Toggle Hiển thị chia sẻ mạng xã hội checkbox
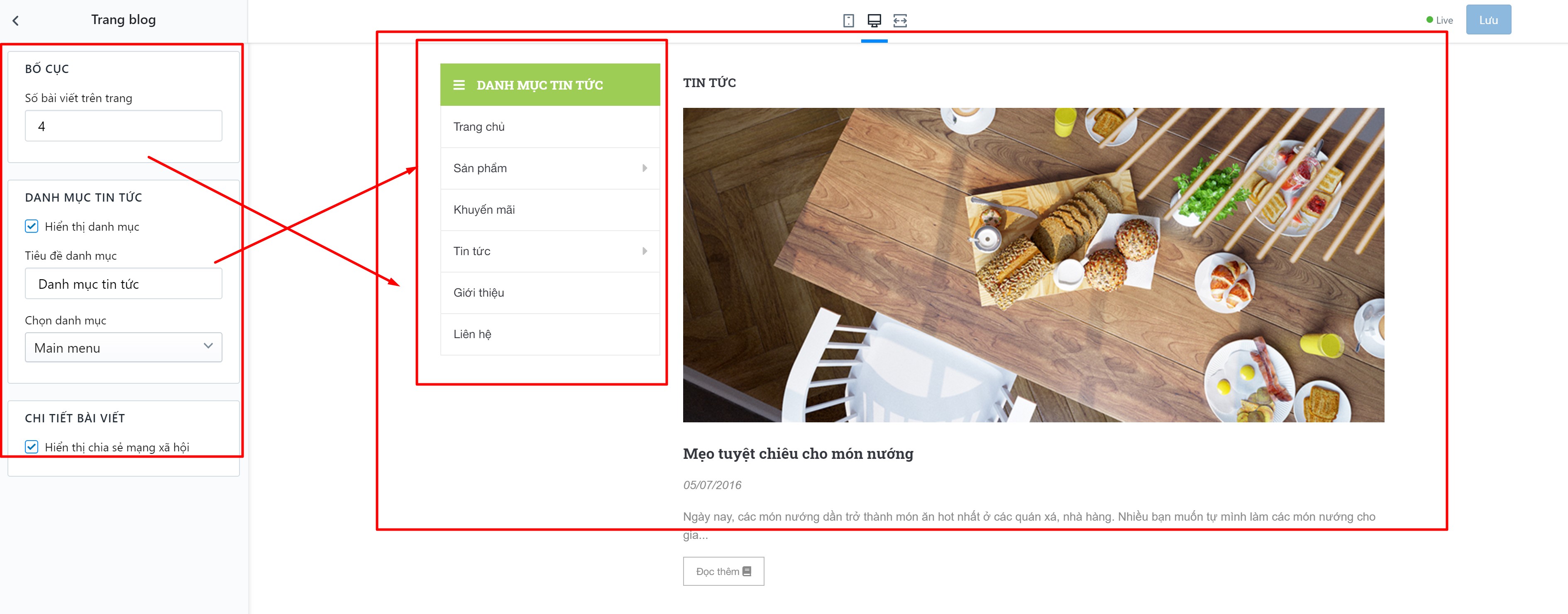1568x614 pixels. tap(32, 447)
